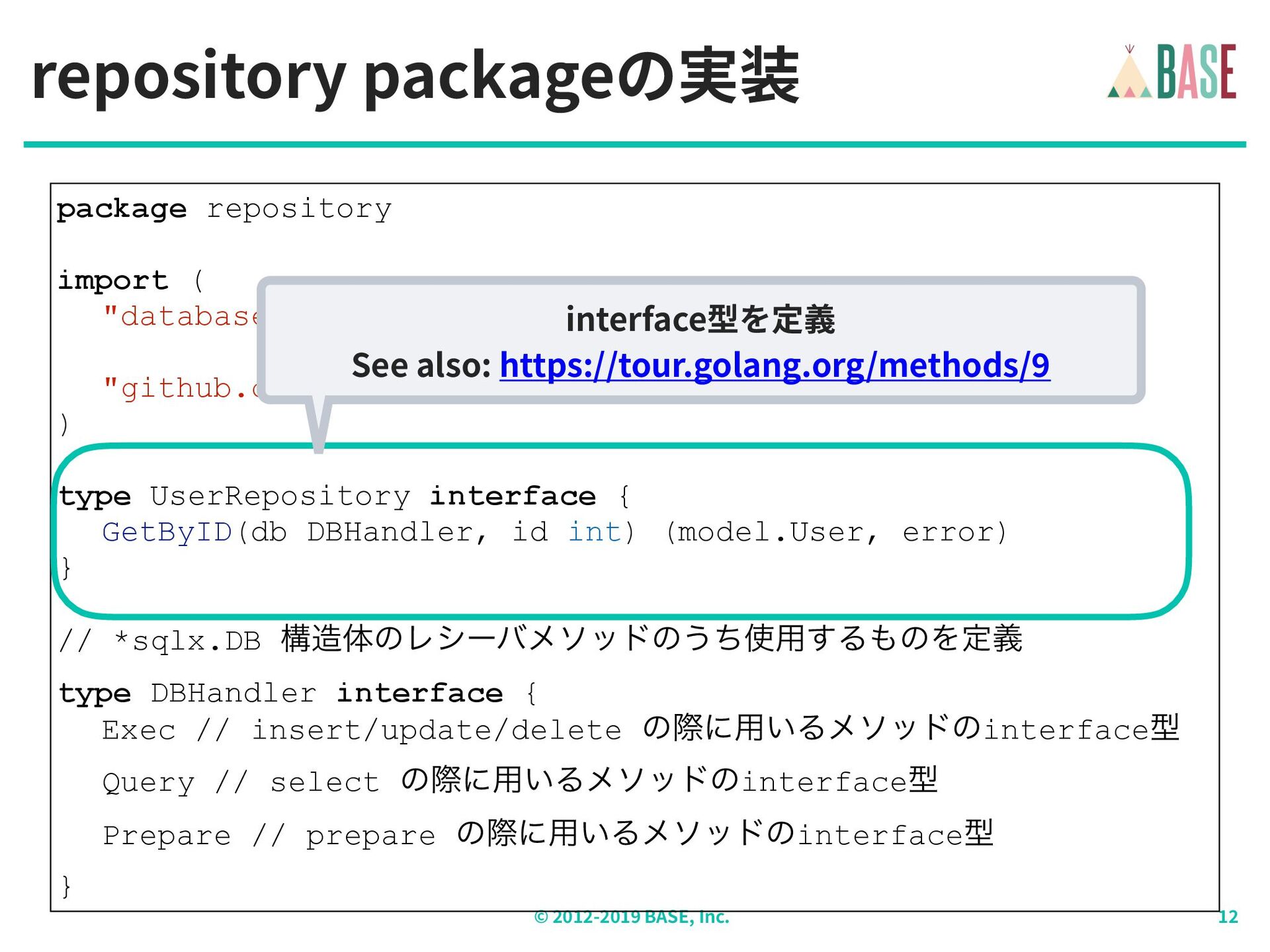Click the copyright BASE, Inc. footer
The height and width of the screenshot is (952, 1270).
tap(631, 916)
